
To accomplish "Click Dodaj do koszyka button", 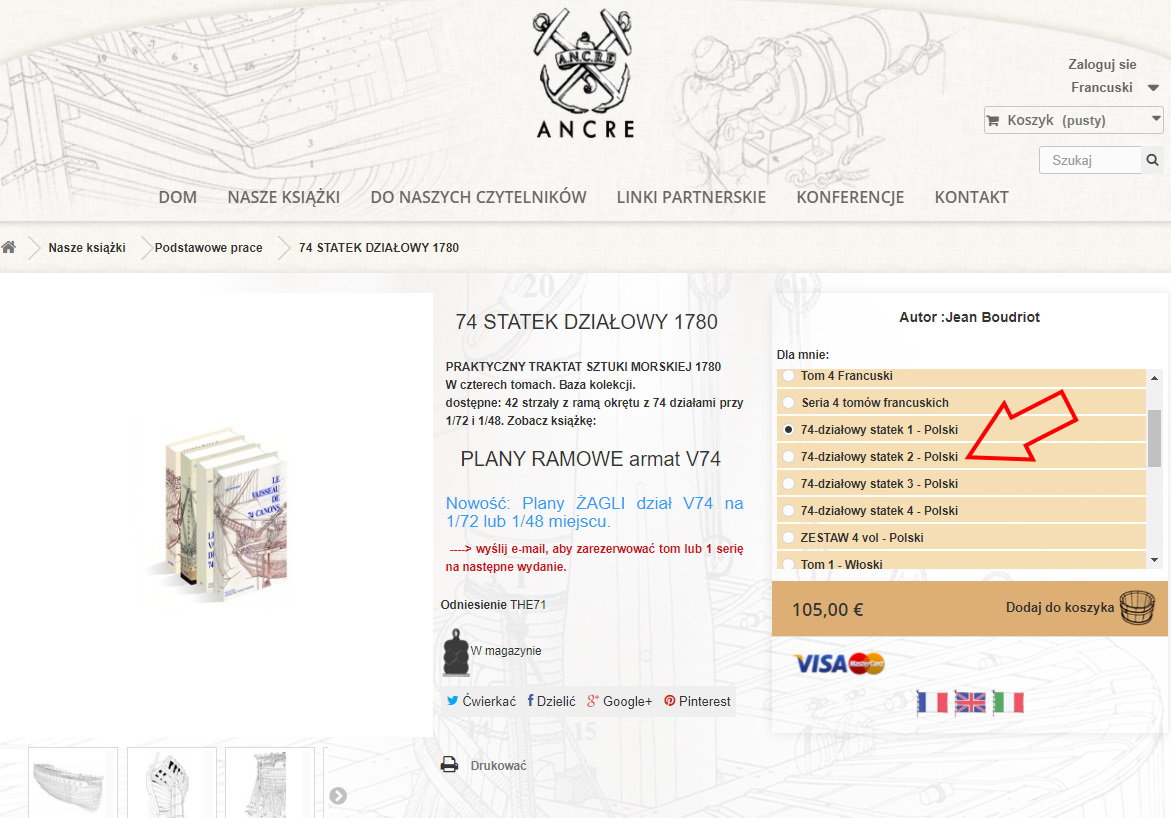I will pos(1079,608).
